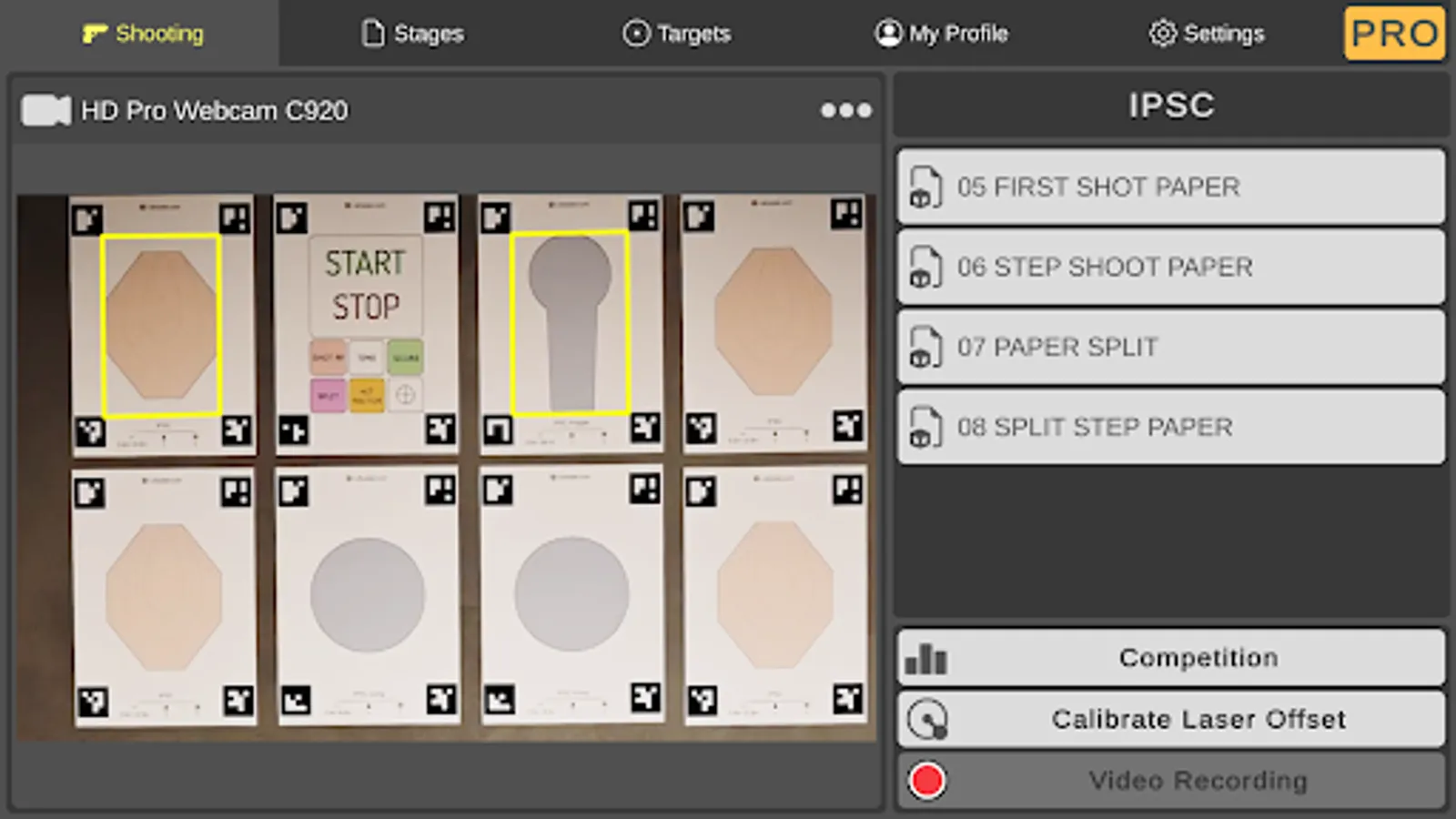Click the PRO upgrade badge
Image resolution: width=1456 pixels, height=819 pixels.
(x=1394, y=34)
